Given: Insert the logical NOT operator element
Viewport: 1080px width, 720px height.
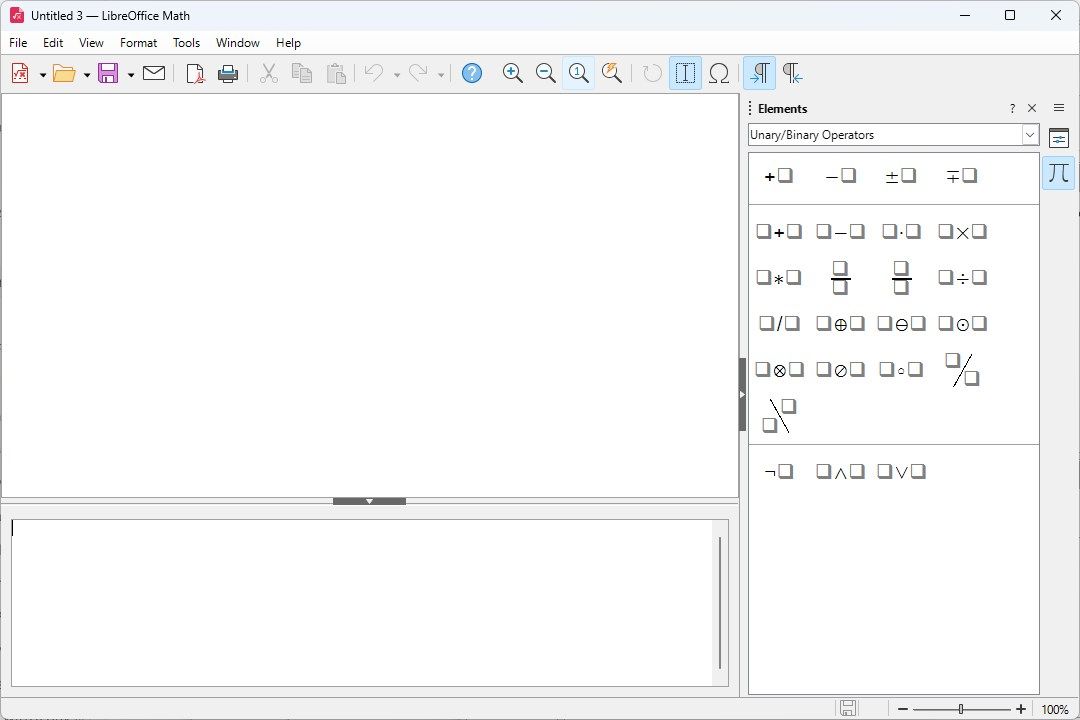Looking at the screenshot, I should tap(779, 472).
